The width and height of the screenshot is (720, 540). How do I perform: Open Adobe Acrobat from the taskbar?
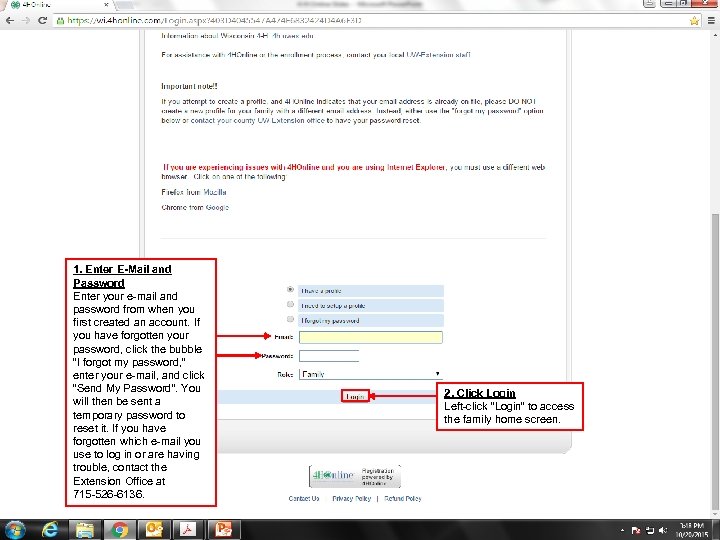click(189, 530)
